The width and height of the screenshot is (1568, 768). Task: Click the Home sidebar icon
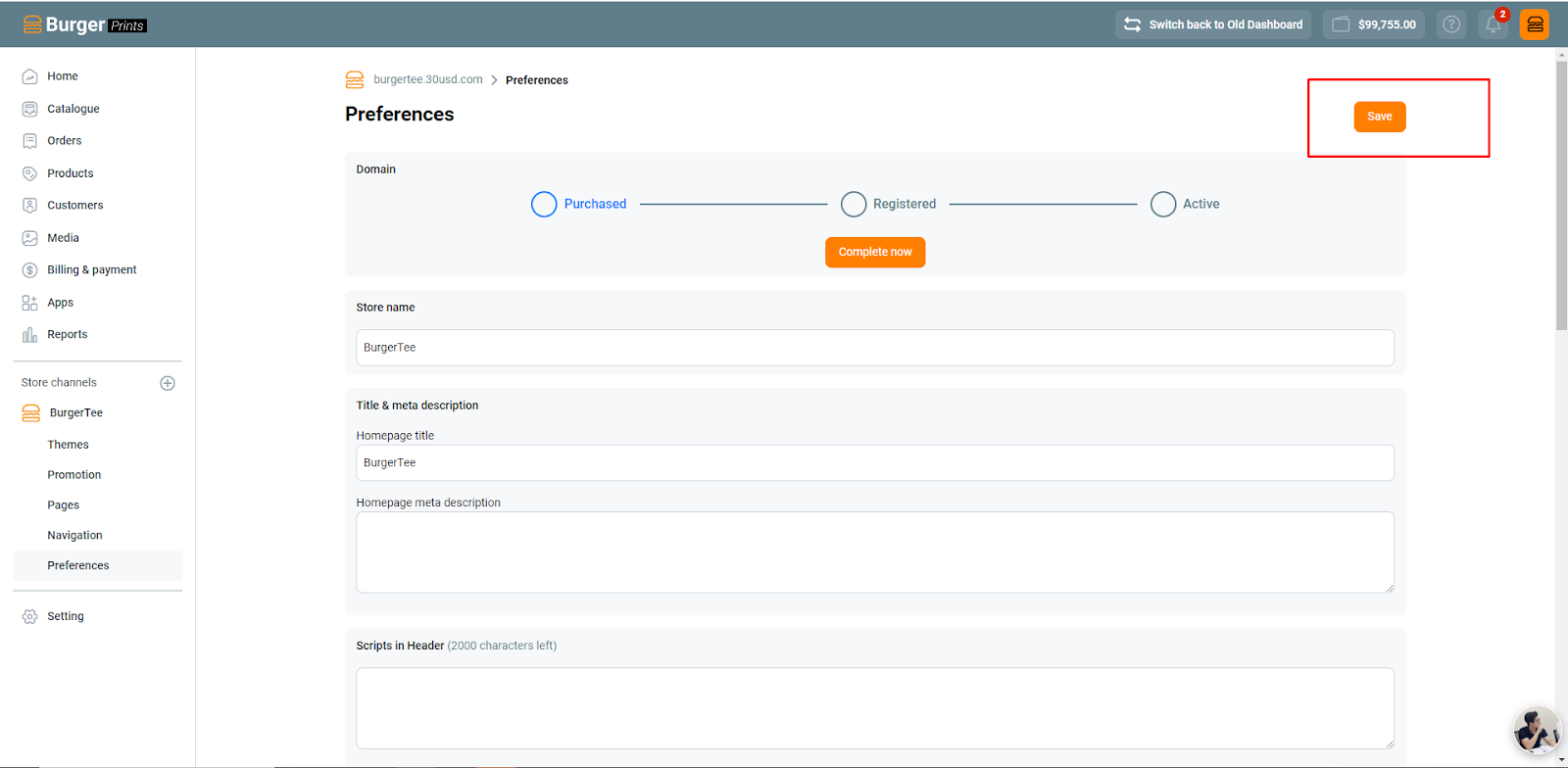tap(30, 76)
